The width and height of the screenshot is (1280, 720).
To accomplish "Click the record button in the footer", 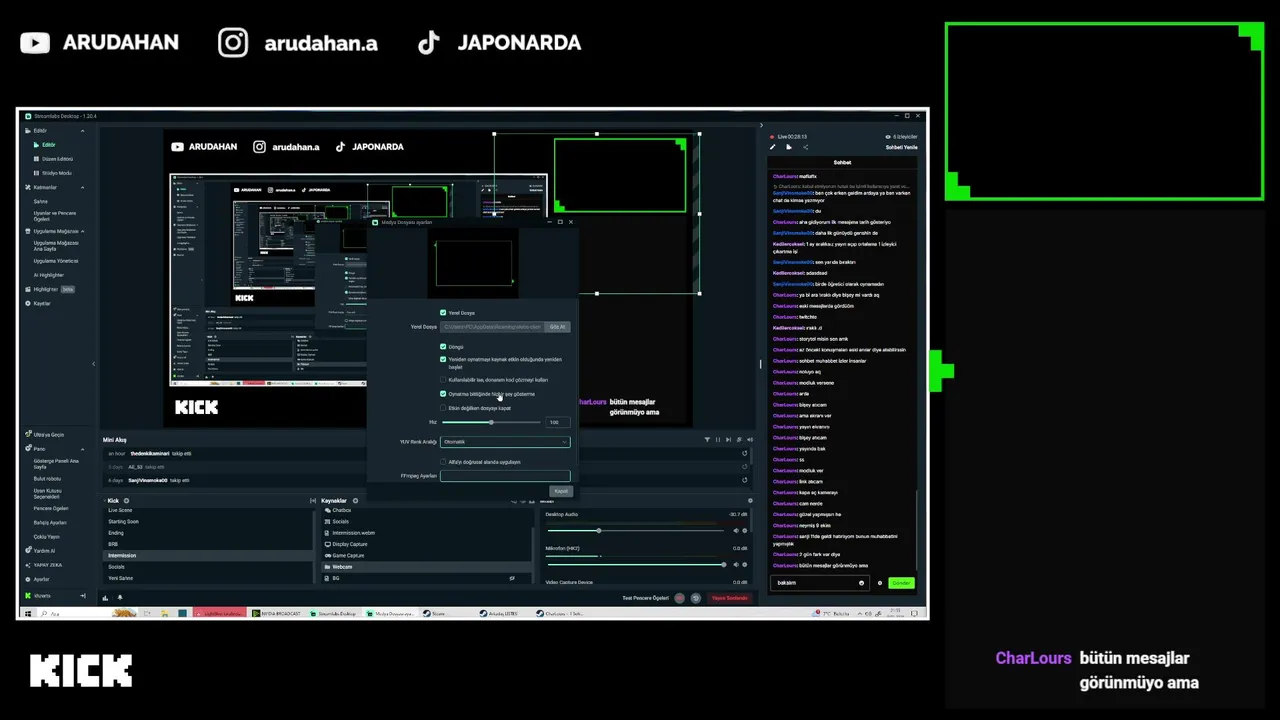I will pos(679,598).
